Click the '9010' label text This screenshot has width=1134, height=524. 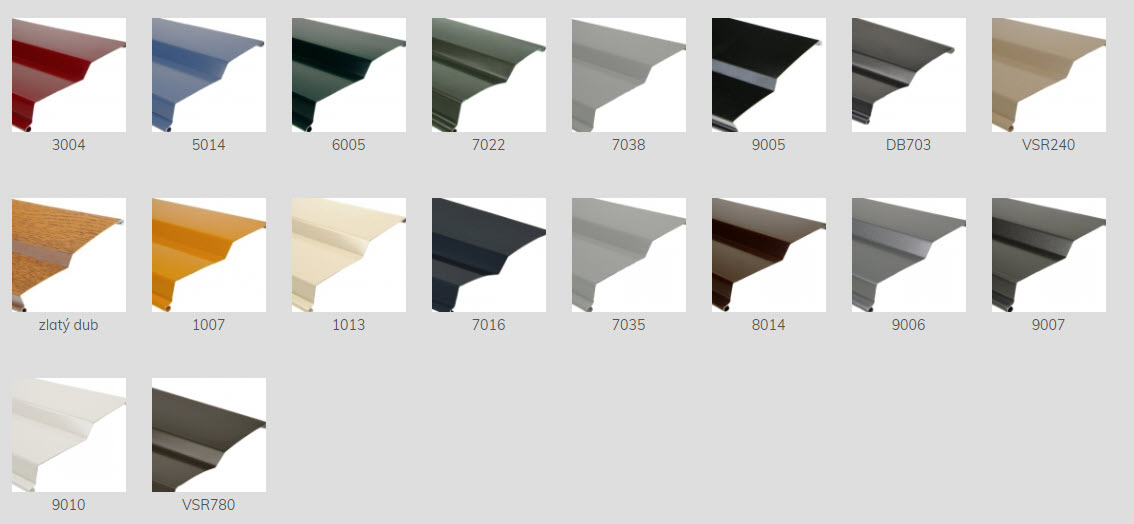69,505
